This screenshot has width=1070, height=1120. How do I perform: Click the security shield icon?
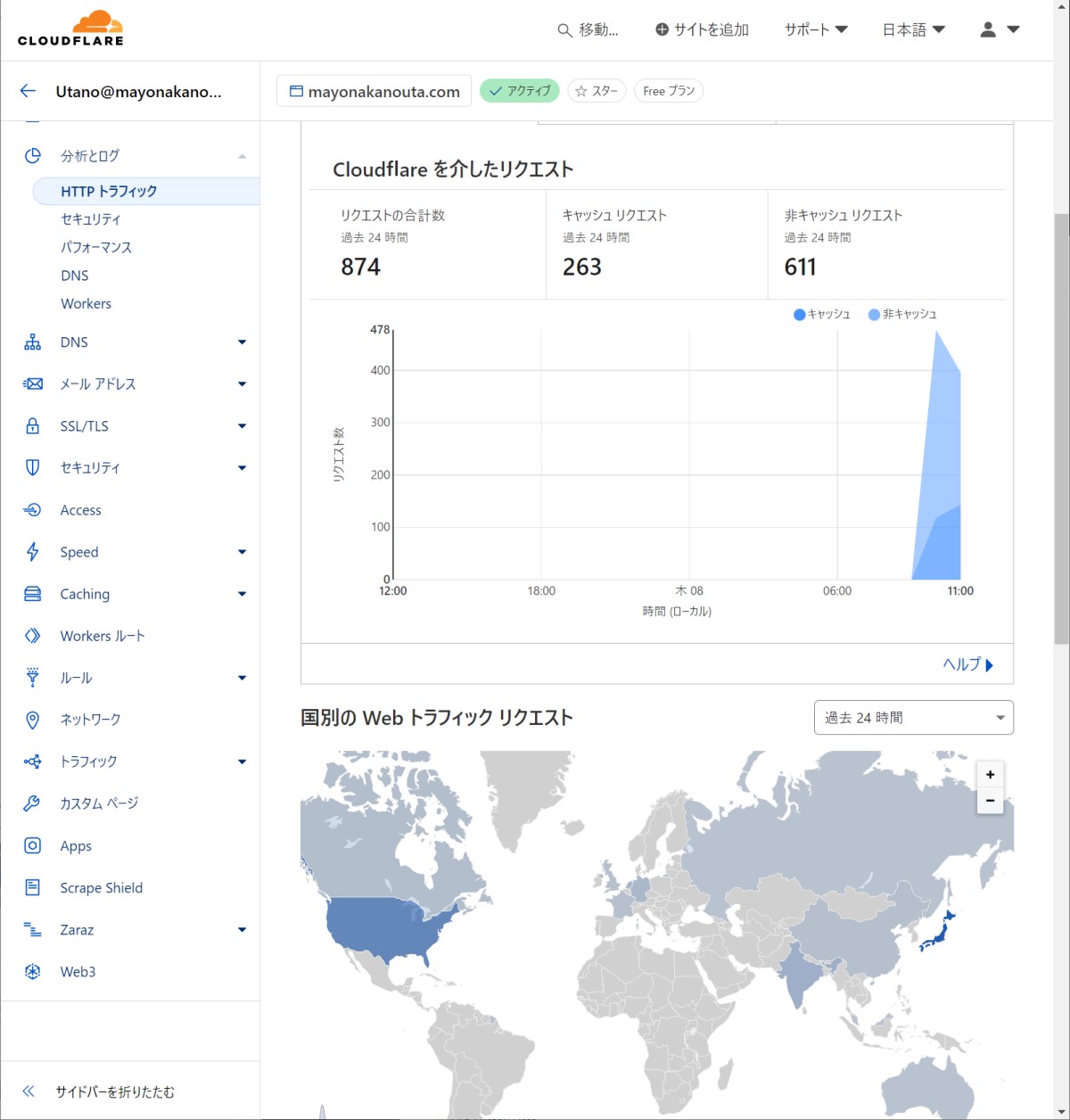pos(33,468)
